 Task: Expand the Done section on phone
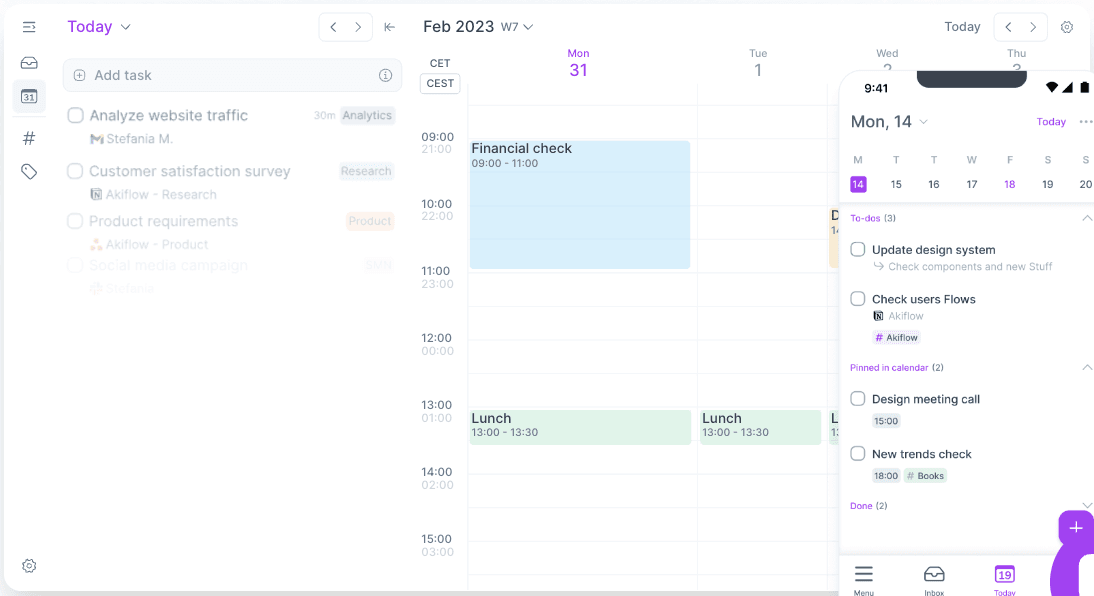[1086, 505]
